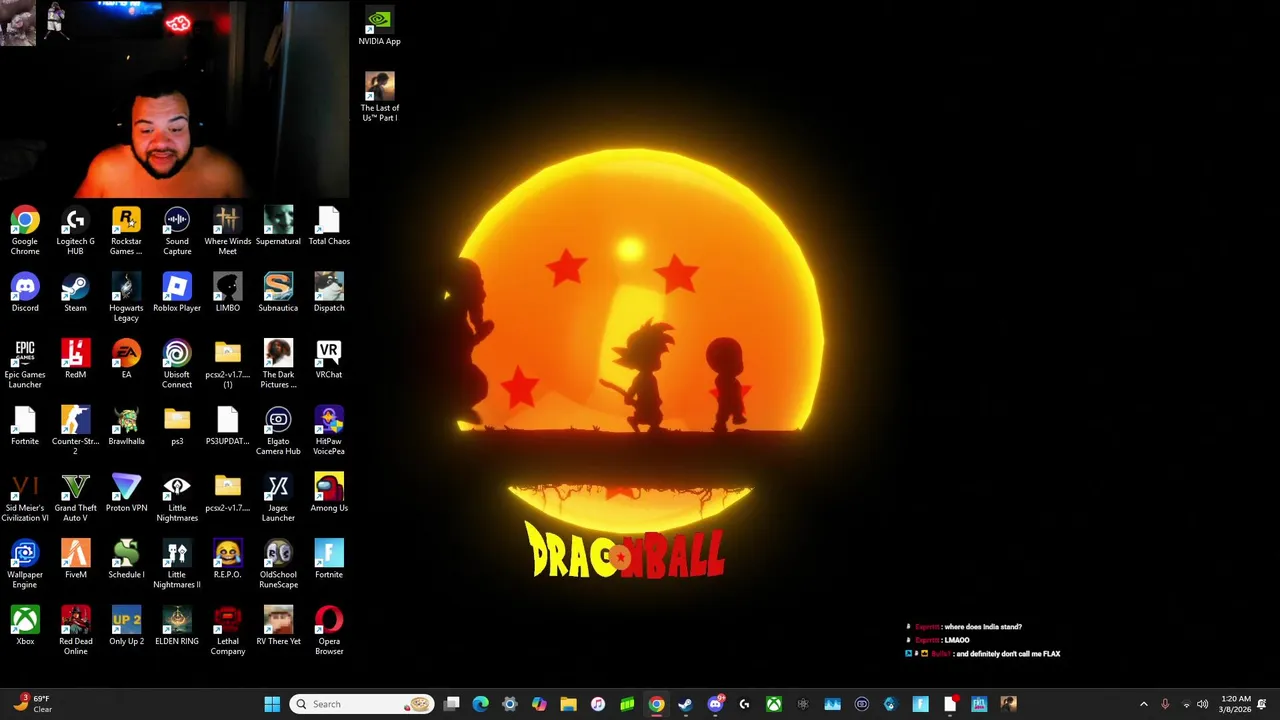Launch Roblox Player desktop icon
This screenshot has height=720, width=1280.
click(177, 293)
